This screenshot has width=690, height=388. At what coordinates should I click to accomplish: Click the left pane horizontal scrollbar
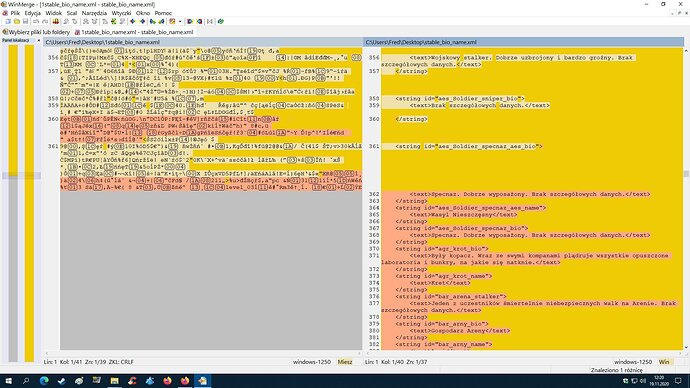click(x=203, y=353)
